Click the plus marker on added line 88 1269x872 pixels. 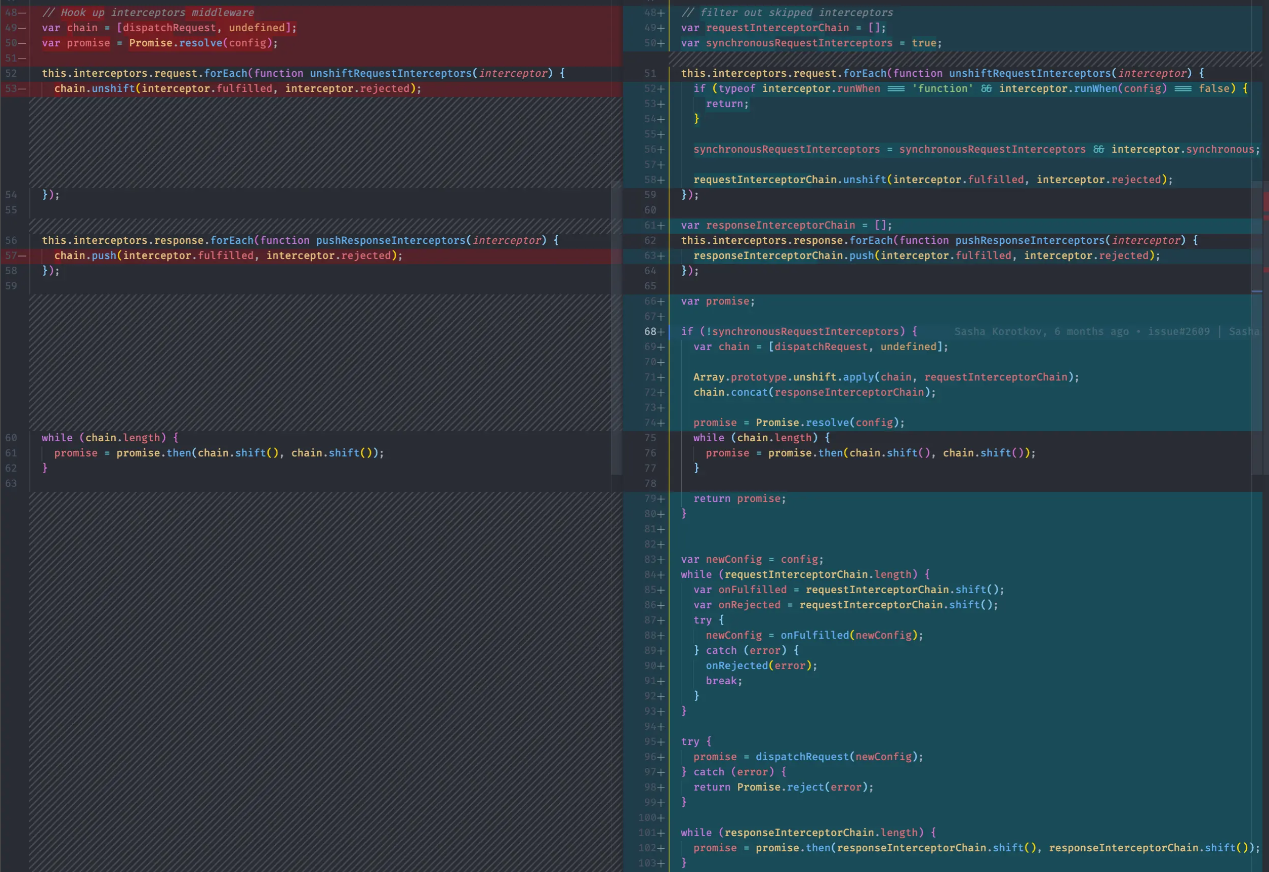661,635
